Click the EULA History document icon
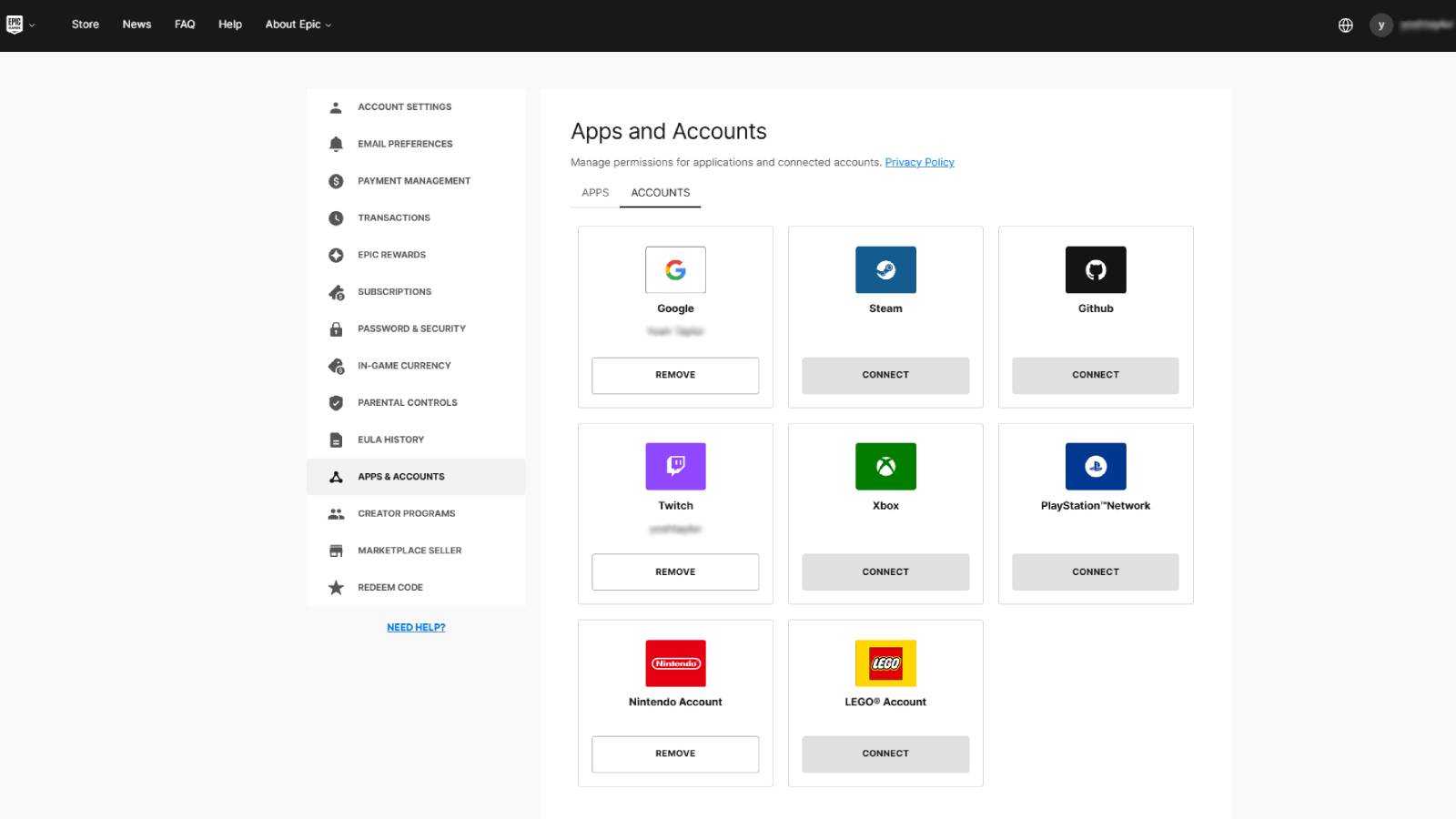The height and width of the screenshot is (819, 1456). pos(336,440)
